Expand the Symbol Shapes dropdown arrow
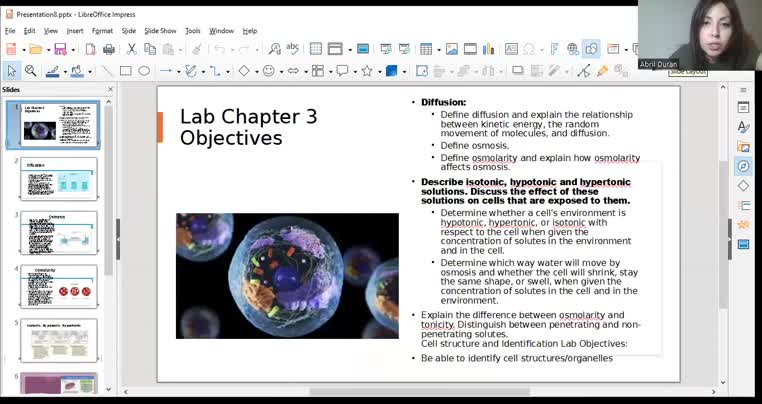This screenshot has height=404, width=762. pyautogui.click(x=281, y=72)
